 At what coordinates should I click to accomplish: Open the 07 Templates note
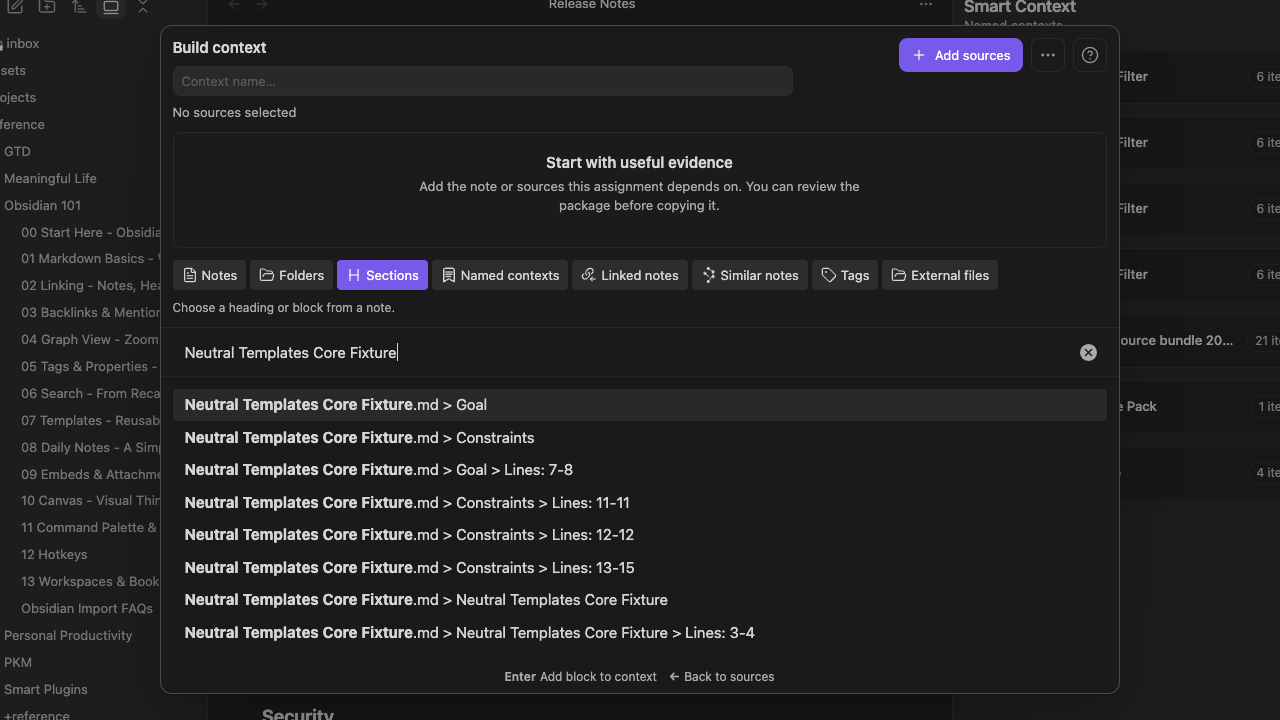point(88,421)
